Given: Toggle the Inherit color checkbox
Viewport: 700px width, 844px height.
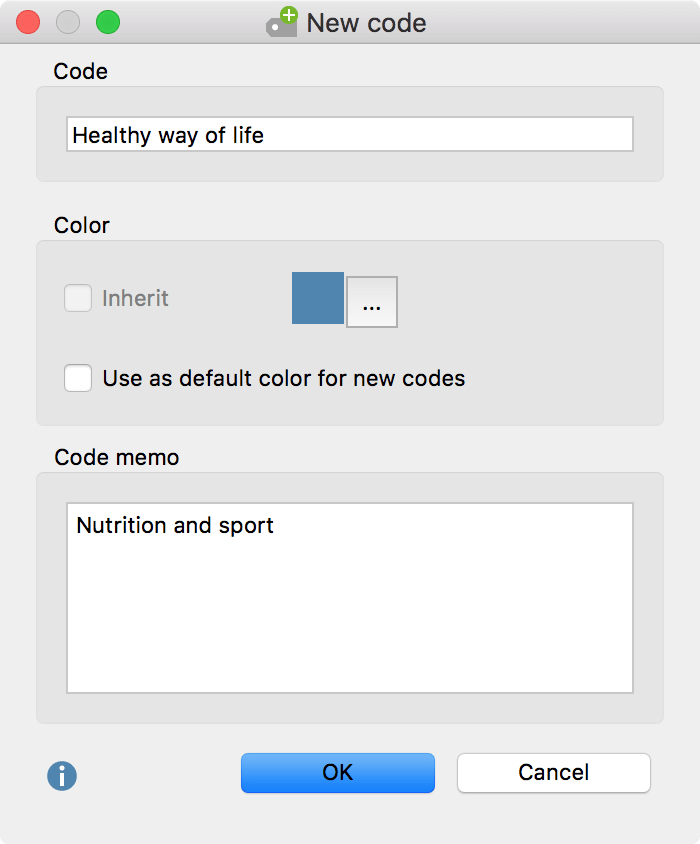Looking at the screenshot, I should tap(78, 298).
